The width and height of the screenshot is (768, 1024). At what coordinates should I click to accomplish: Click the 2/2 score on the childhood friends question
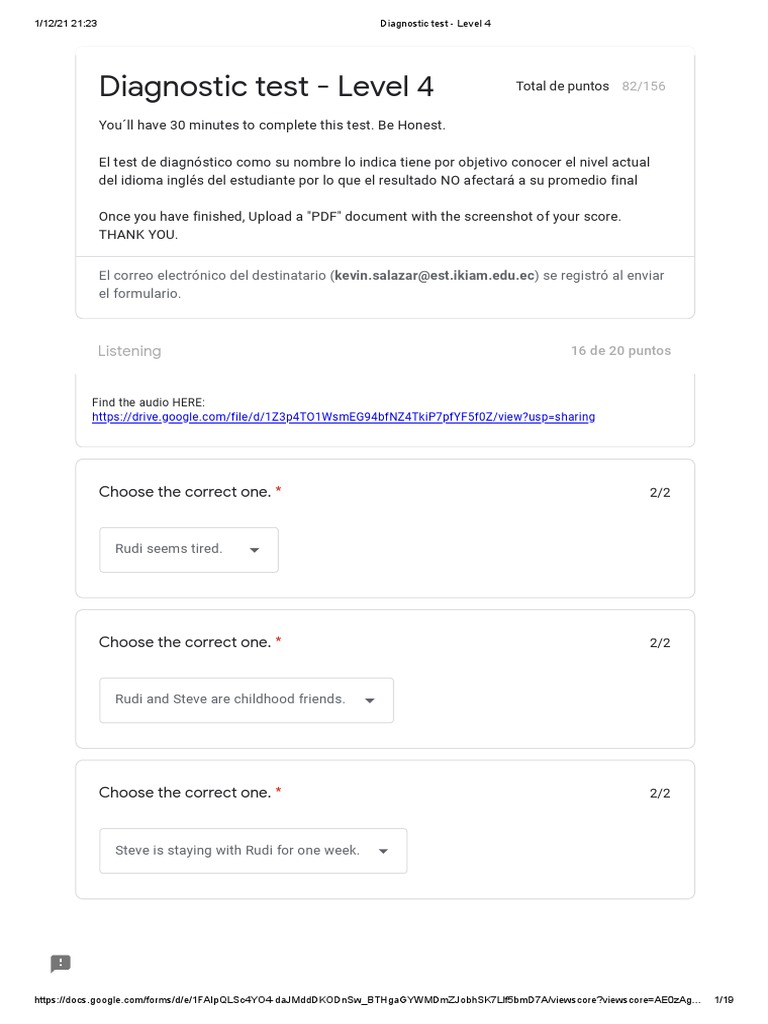[660, 643]
